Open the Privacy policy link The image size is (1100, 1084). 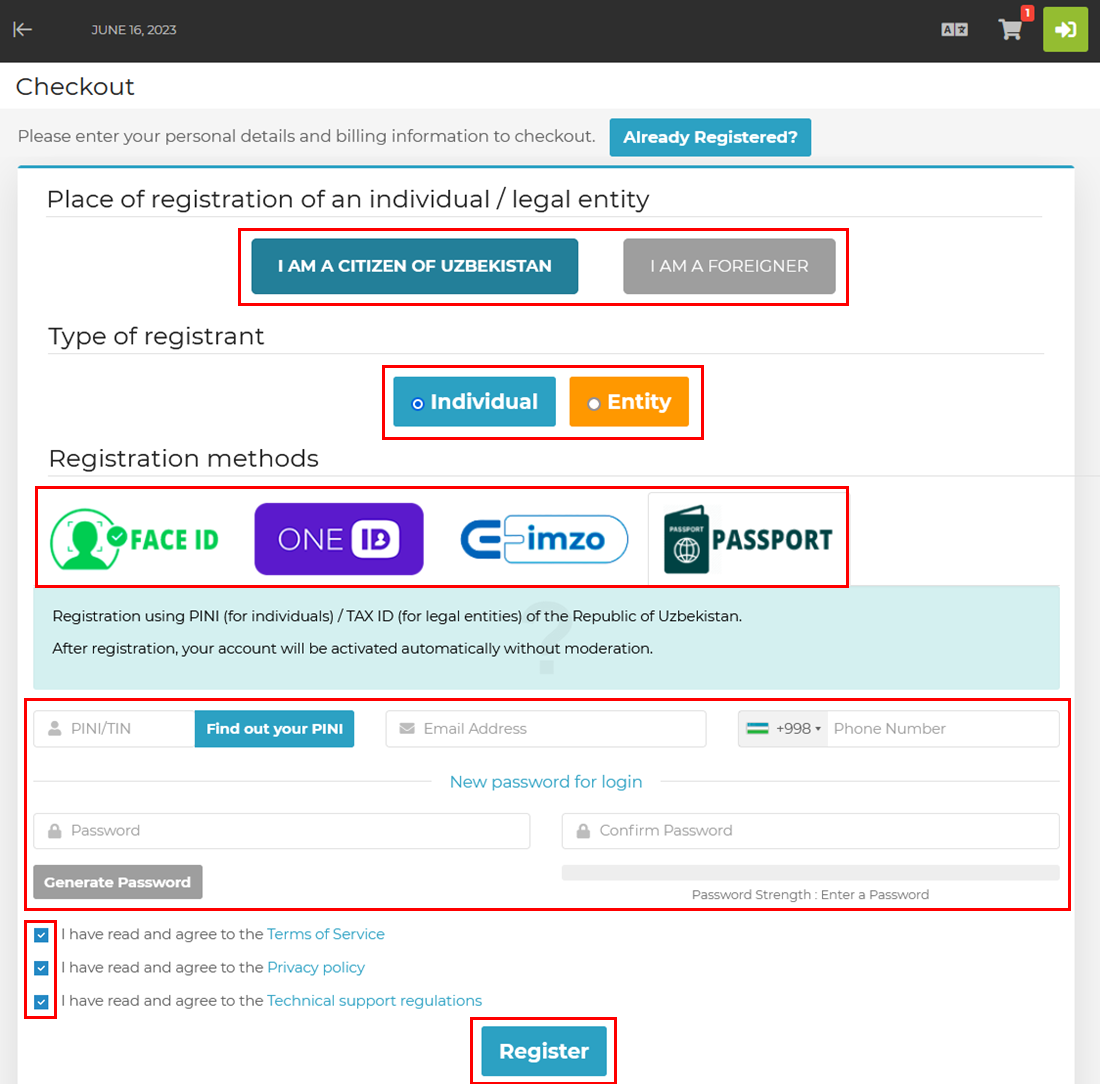pos(316,968)
